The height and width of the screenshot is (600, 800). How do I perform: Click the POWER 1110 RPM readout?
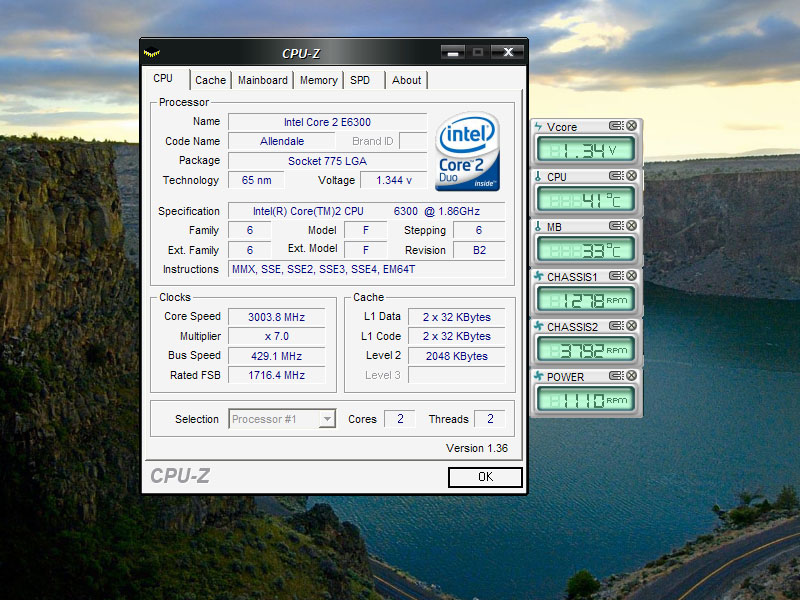[586, 400]
